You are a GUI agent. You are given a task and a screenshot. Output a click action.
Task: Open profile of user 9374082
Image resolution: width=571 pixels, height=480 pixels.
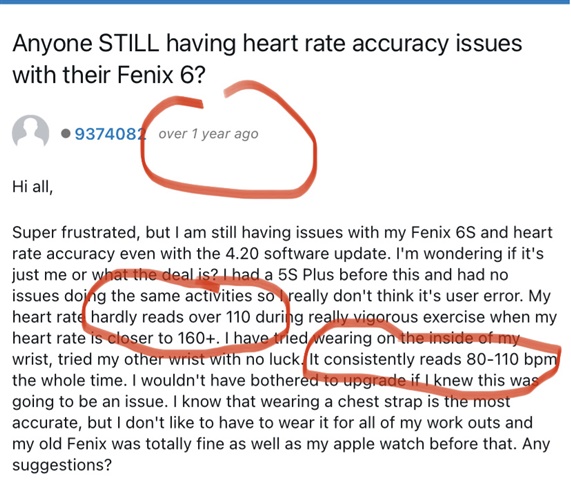coord(110,134)
